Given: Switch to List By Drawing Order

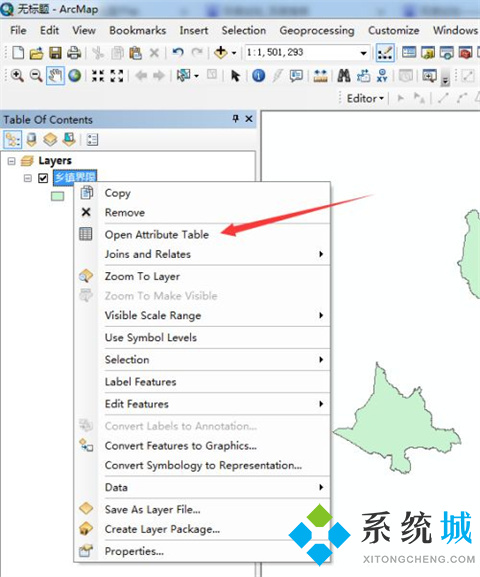Looking at the screenshot, I should click(13, 140).
